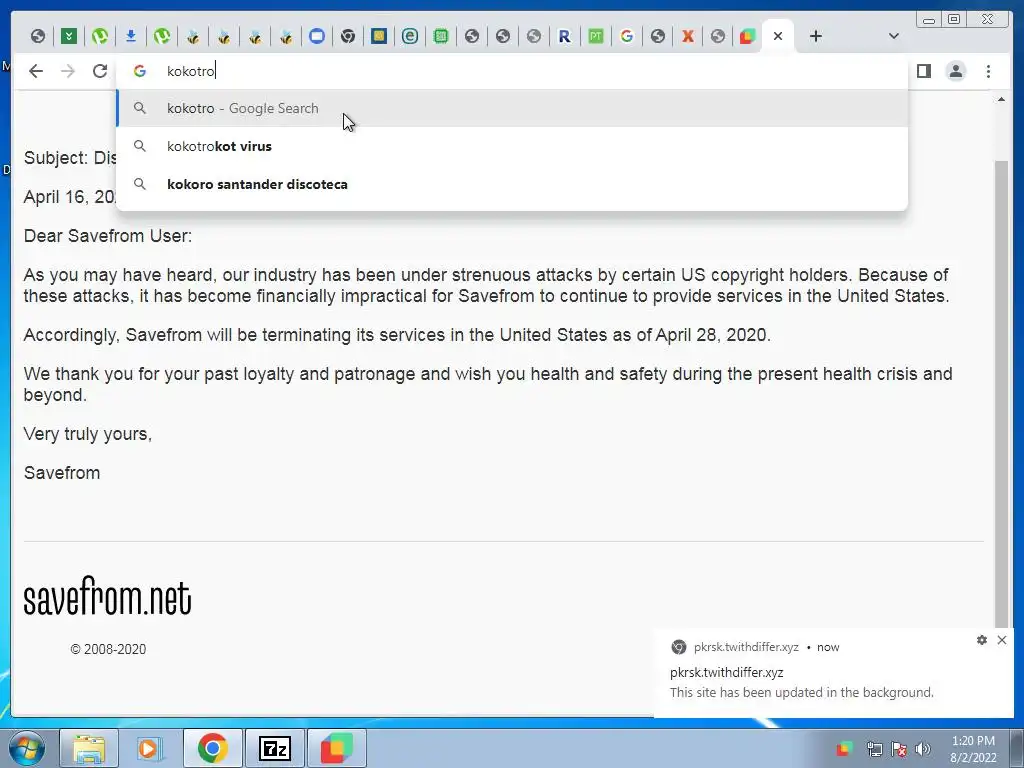Viewport: 1024px width, 768px height.
Task: Open the volume control tray icon
Action: pyautogui.click(x=923, y=749)
